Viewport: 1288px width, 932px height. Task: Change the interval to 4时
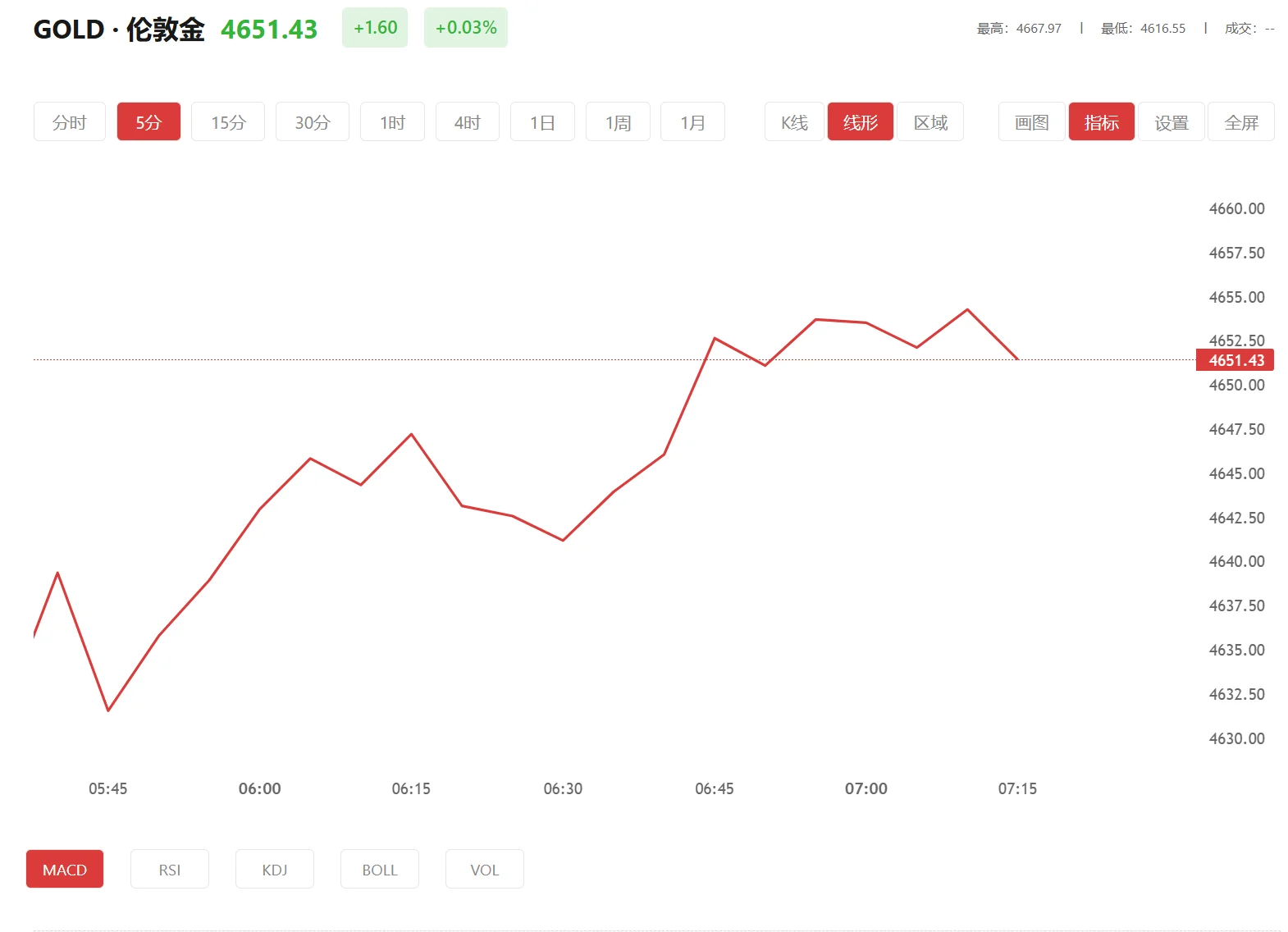(467, 122)
